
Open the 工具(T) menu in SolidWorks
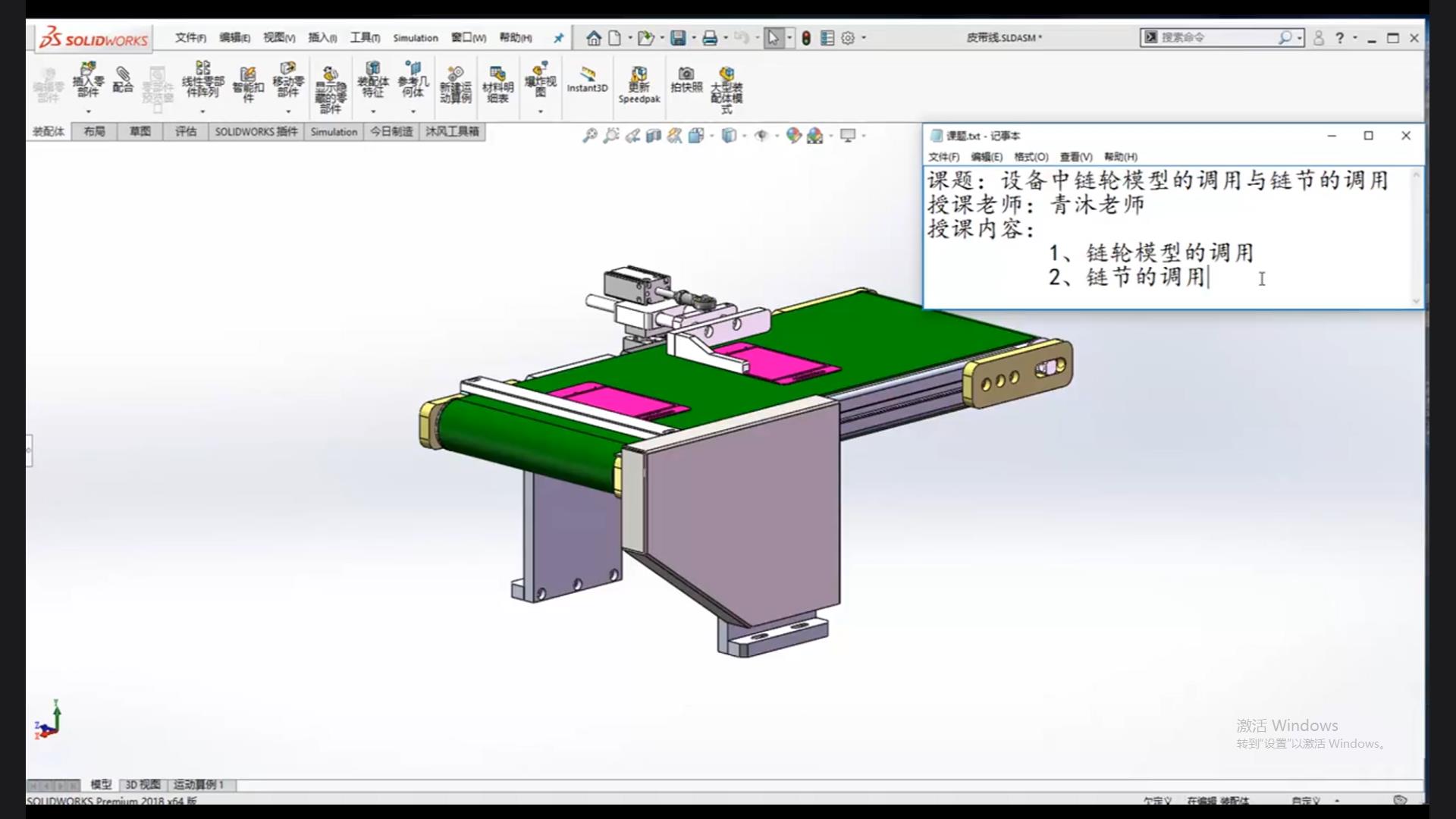[365, 38]
